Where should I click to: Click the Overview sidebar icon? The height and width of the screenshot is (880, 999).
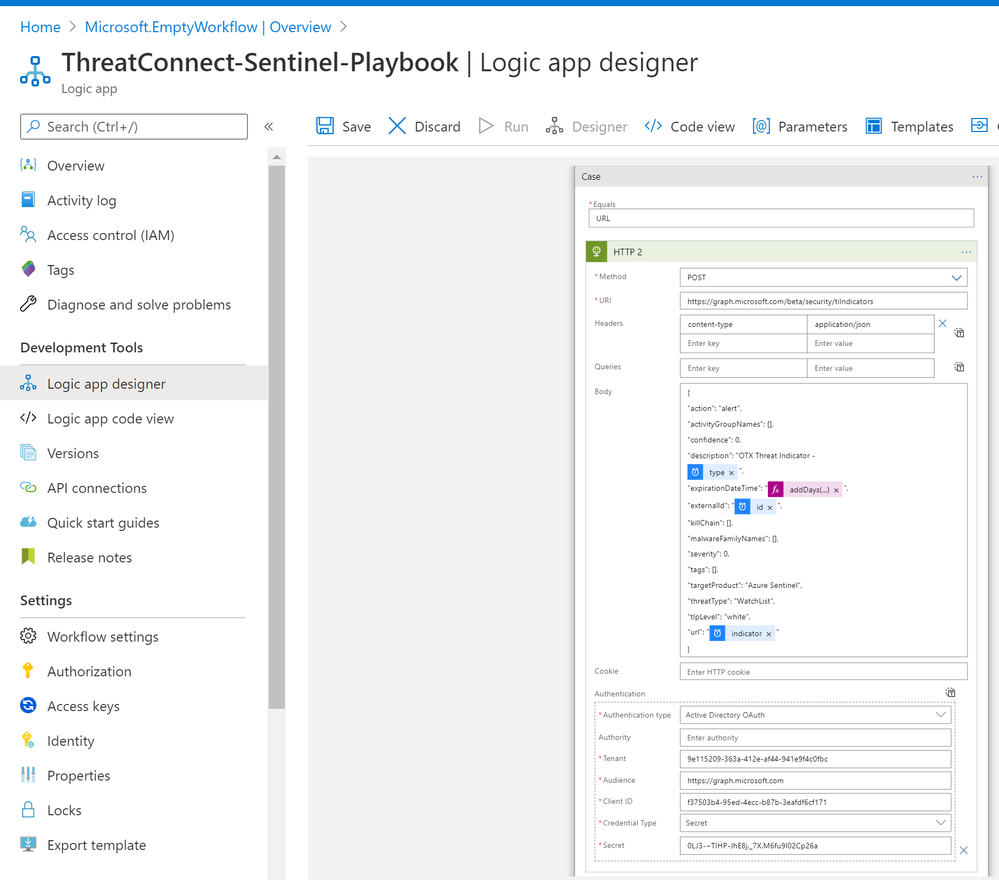tap(28, 165)
